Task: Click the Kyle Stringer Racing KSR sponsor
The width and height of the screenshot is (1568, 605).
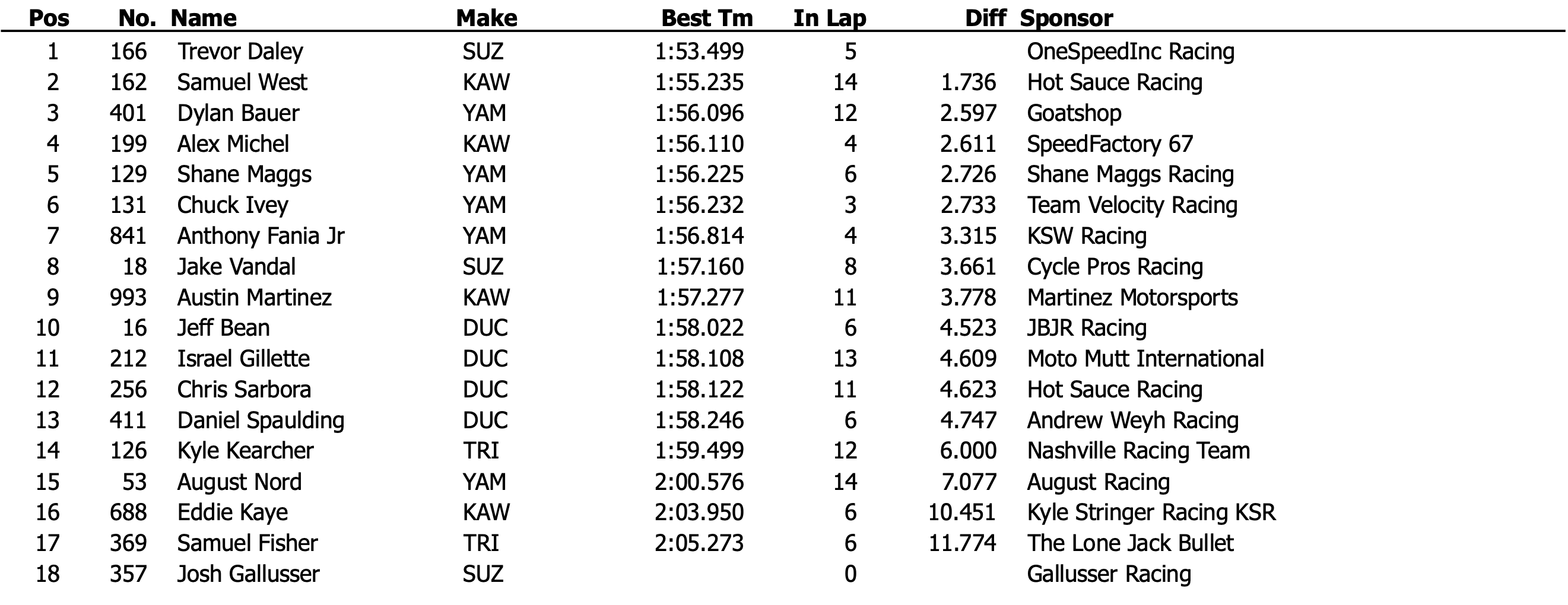Action: pyautogui.click(x=1150, y=512)
